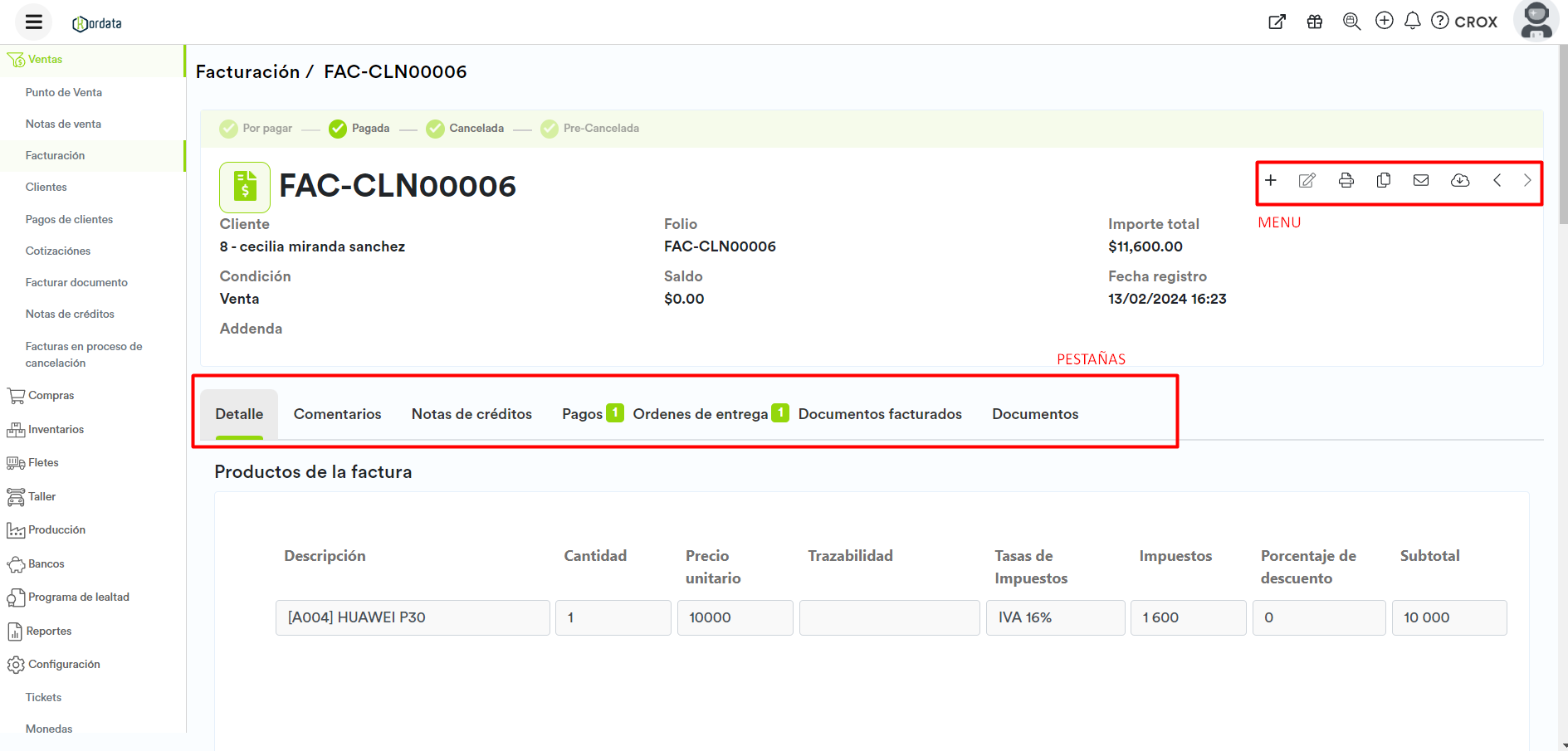Image resolution: width=1568 pixels, height=751 pixels.
Task: Open the Notas de créditos tab
Action: point(471,414)
